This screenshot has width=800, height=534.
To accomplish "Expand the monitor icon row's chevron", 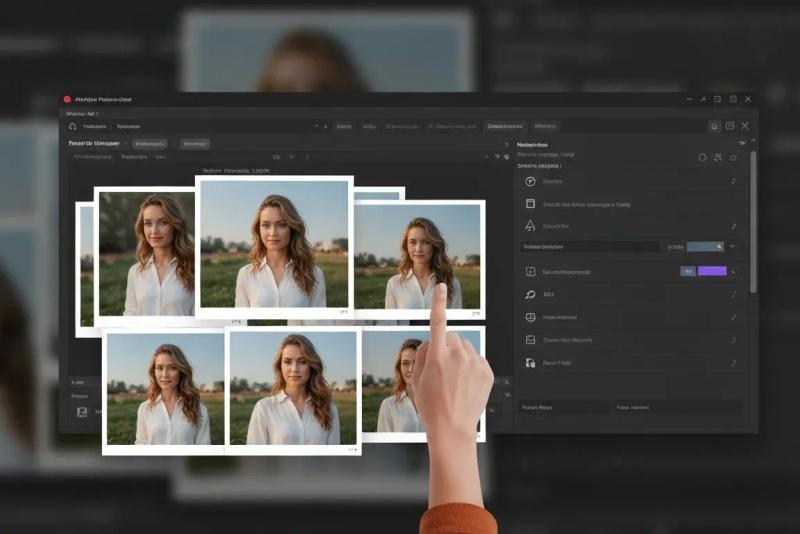I will pyautogui.click(x=734, y=317).
